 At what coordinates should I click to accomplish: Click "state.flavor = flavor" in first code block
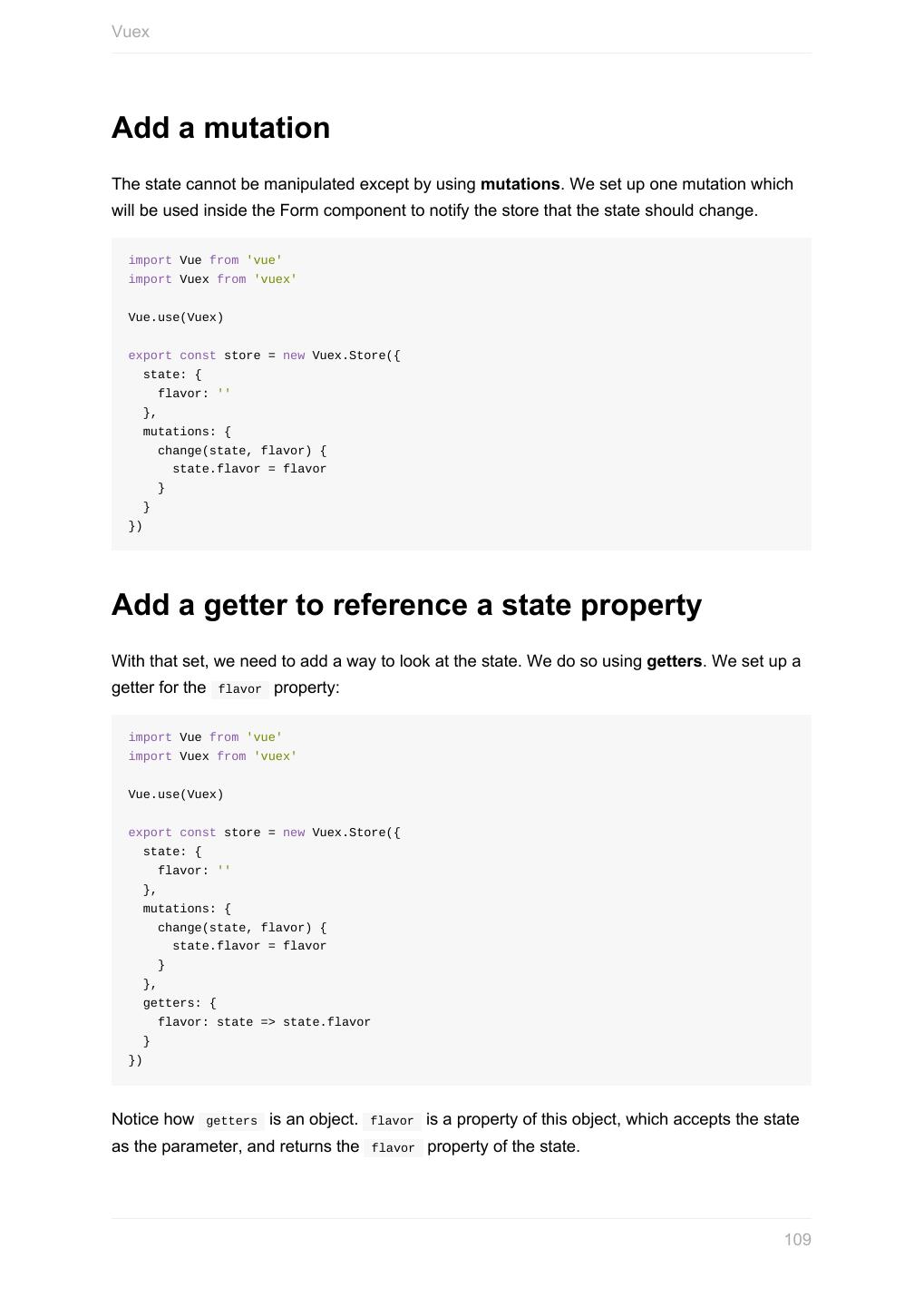coord(249,469)
